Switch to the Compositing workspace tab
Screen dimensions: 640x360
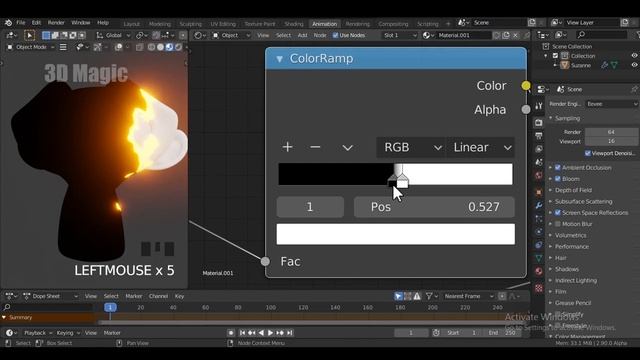tap(393, 24)
